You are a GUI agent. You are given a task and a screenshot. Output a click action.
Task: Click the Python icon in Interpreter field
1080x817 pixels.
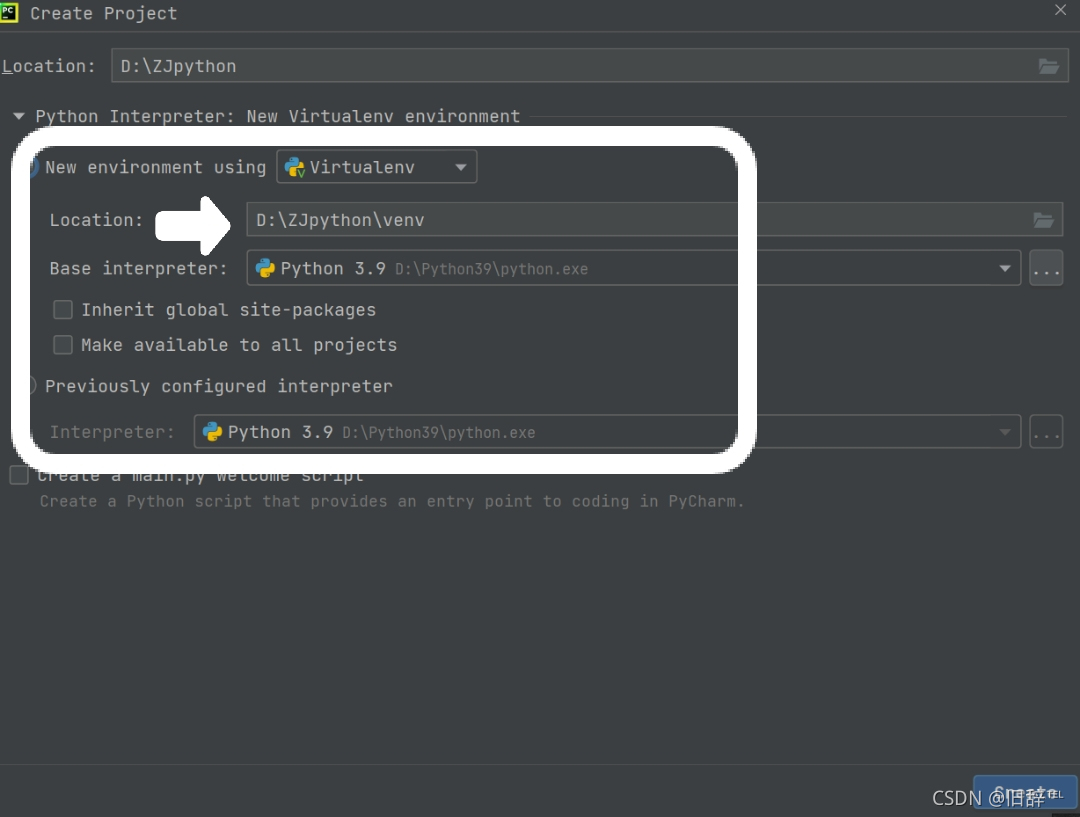(x=212, y=431)
